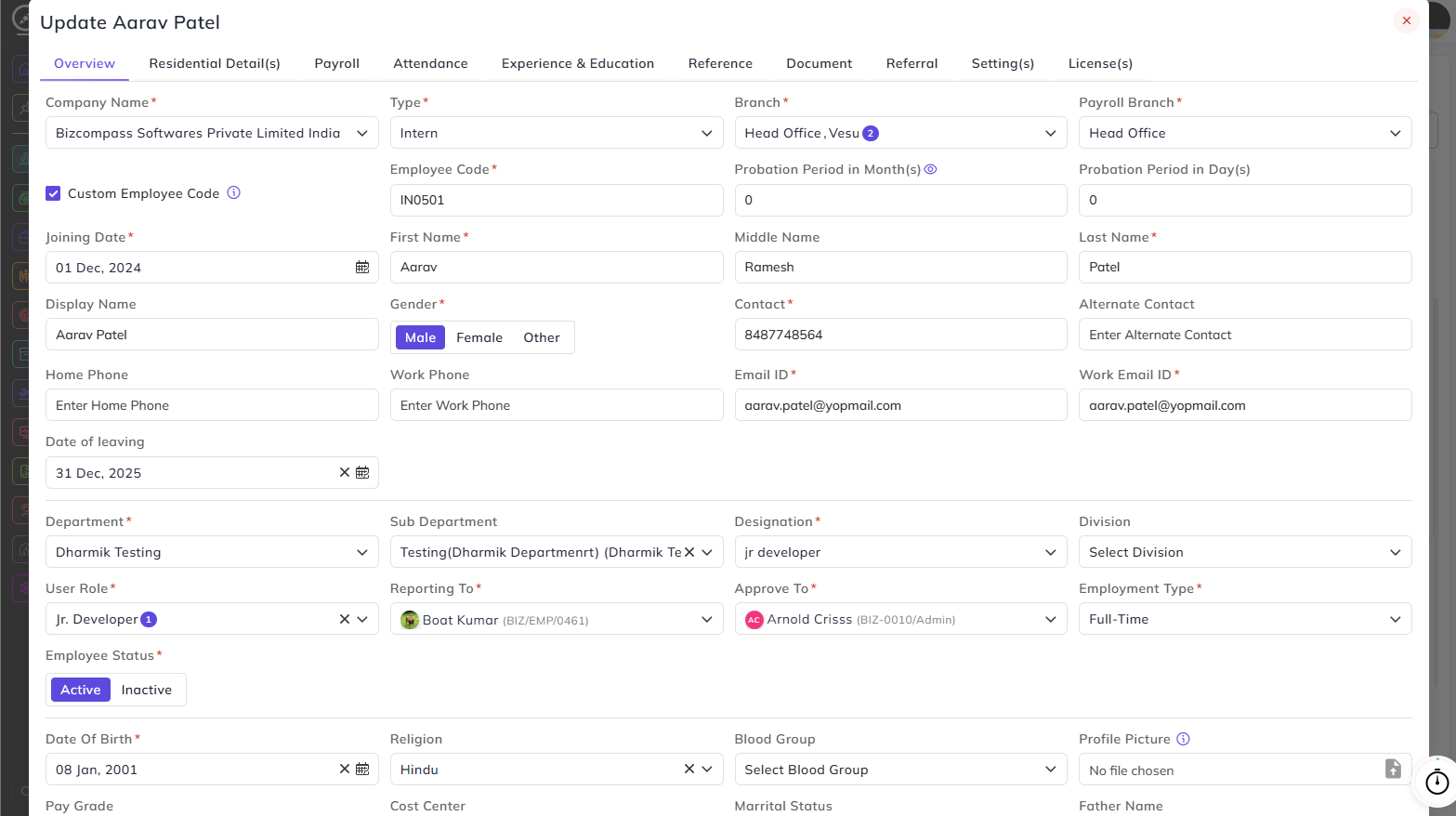Open the Joining Date calendar icon

(362, 268)
